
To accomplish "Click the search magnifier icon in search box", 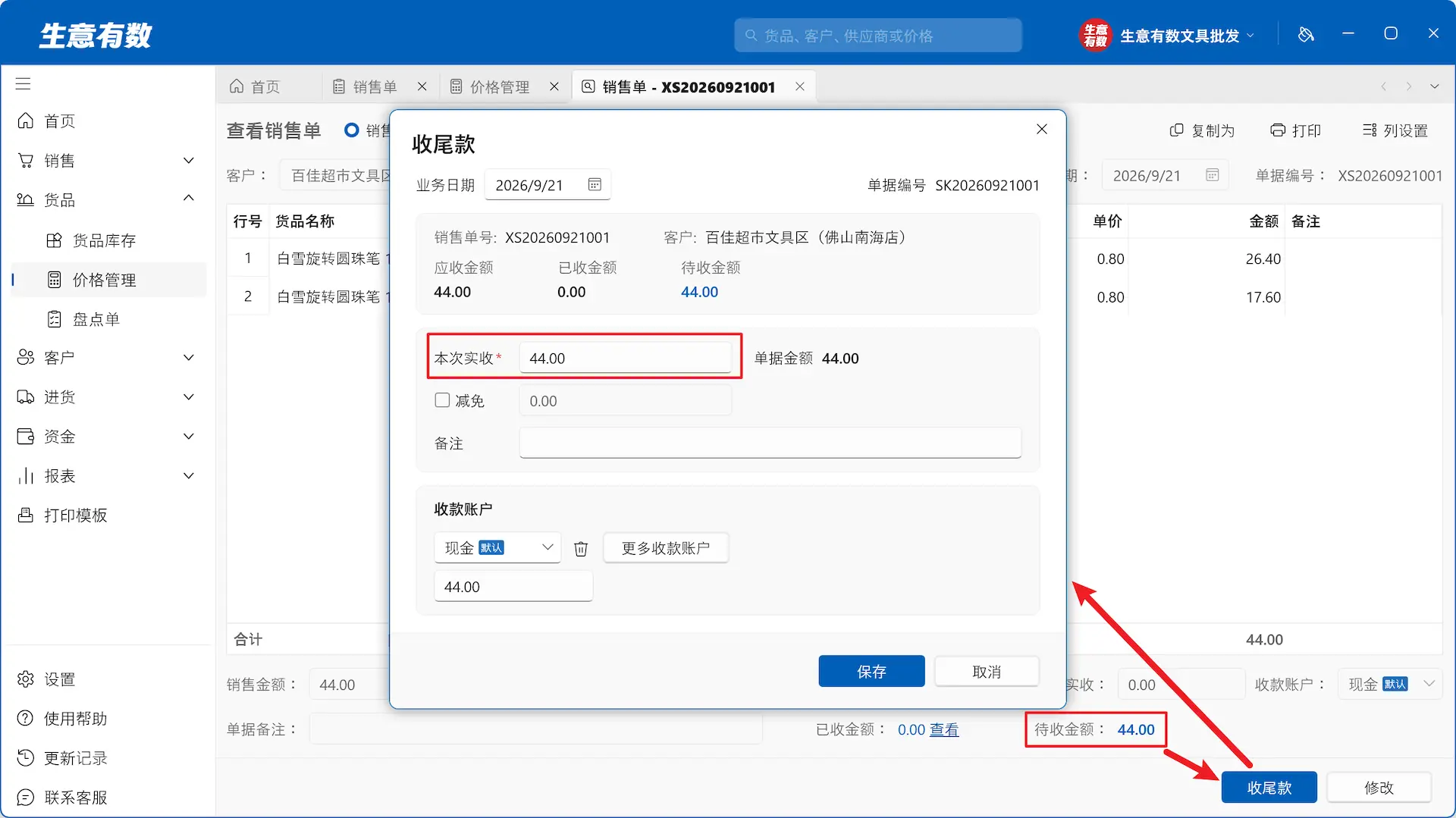I will [x=751, y=36].
